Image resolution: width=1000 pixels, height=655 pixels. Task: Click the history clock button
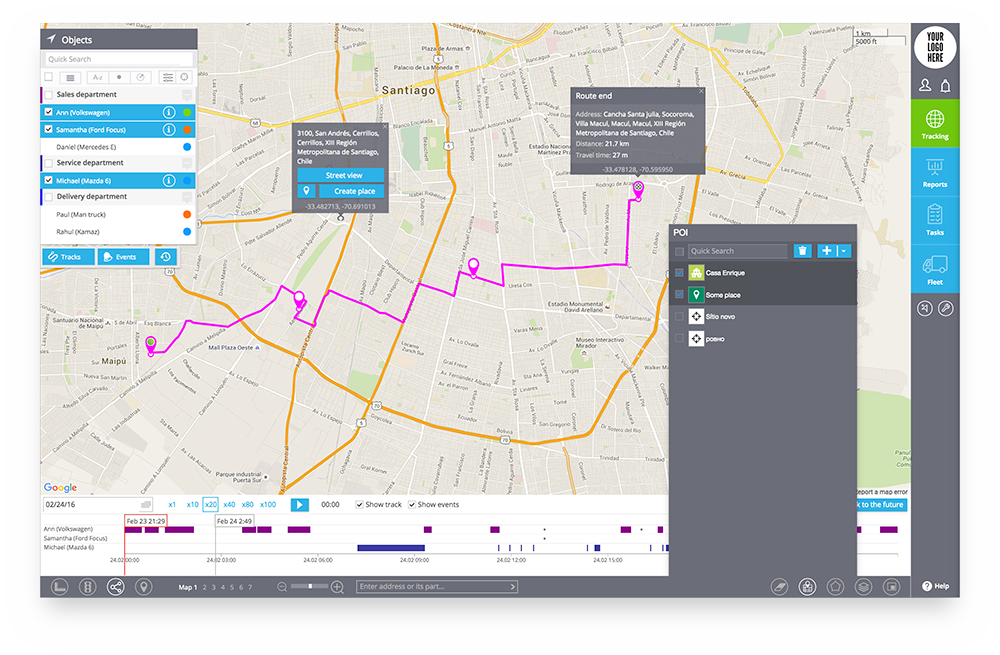pyautogui.click(x=165, y=257)
